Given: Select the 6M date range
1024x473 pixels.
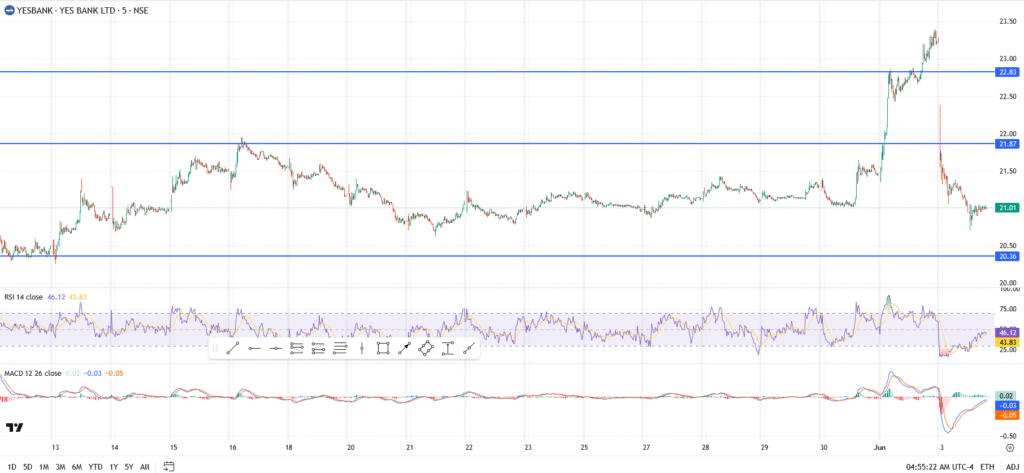Looking at the screenshot, I should pos(76,466).
